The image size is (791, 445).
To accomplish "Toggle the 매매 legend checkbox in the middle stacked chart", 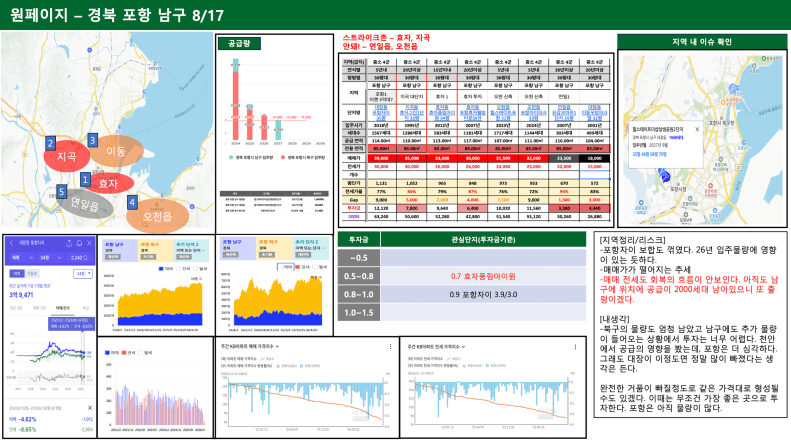I will 161,268.
